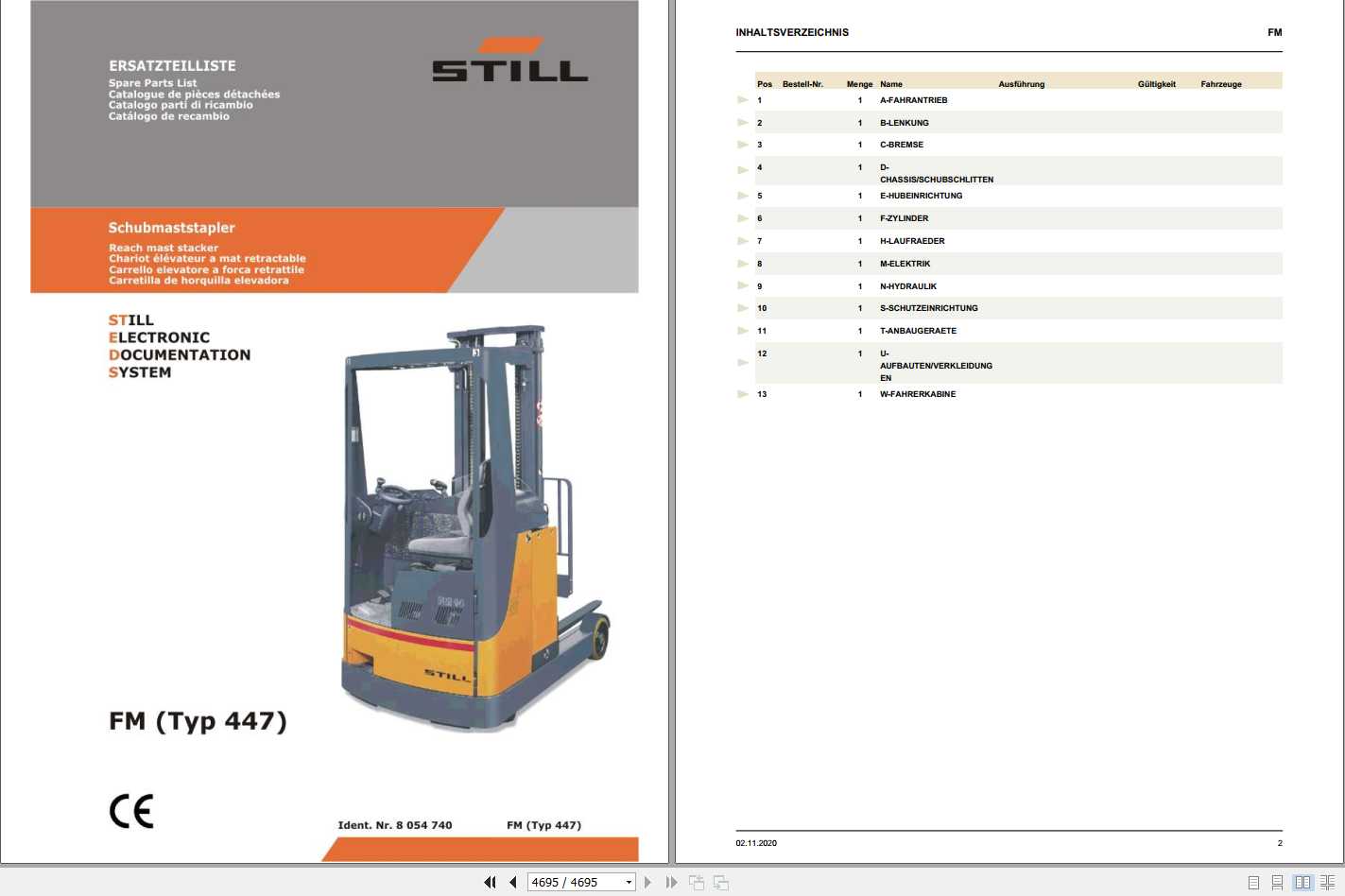The width and height of the screenshot is (1345, 896).
Task: Switch to single page layout
Action: pyautogui.click(x=1253, y=882)
